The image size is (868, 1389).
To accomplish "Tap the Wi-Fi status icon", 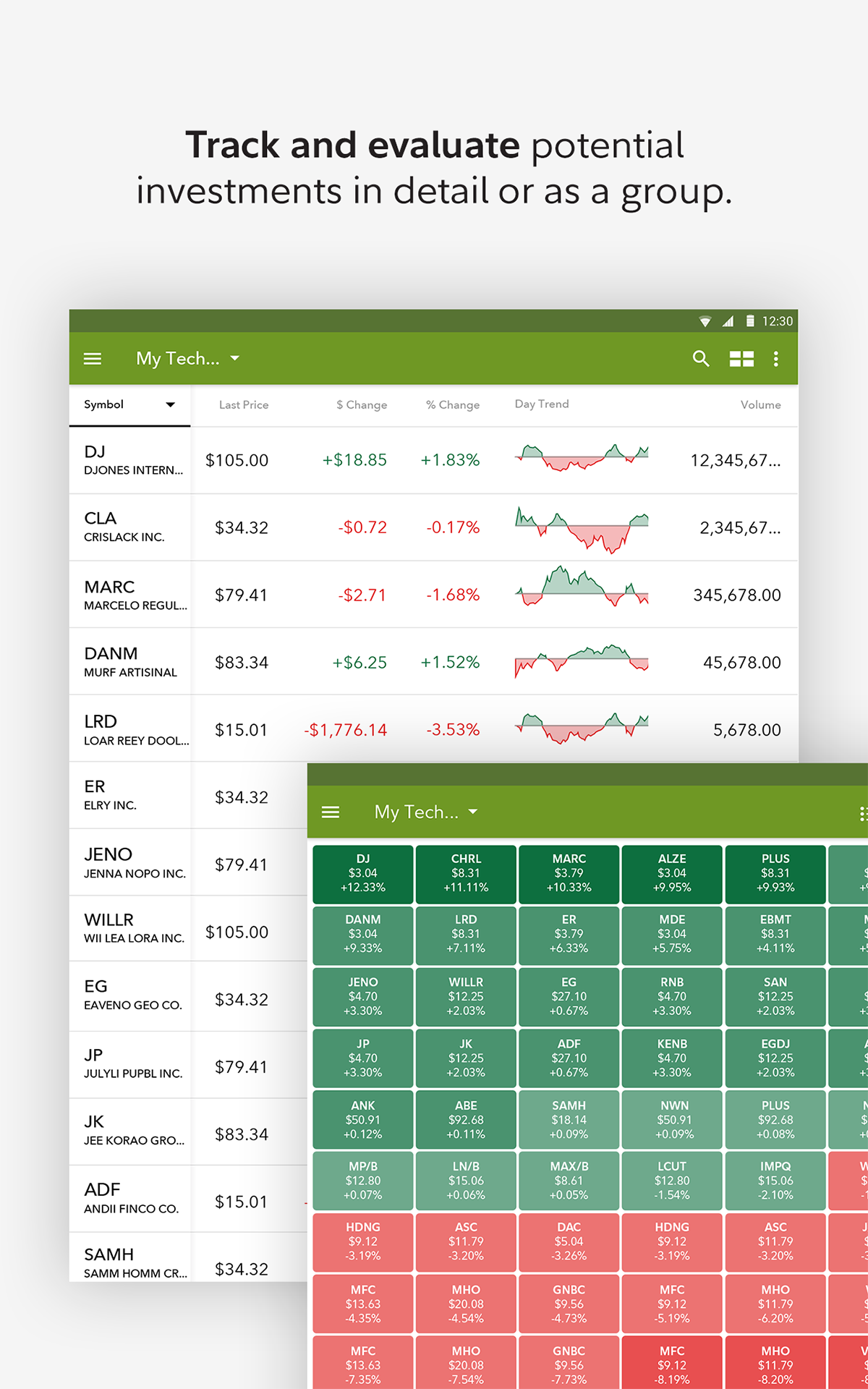I will [x=705, y=321].
